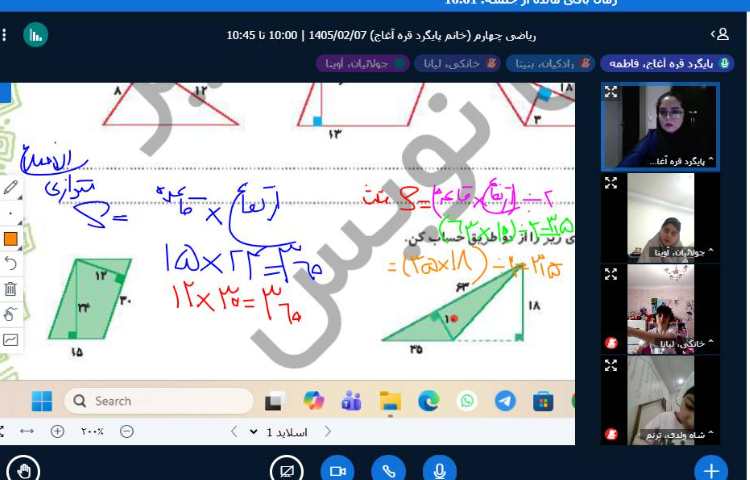Select the pencil drawing tool
This screenshot has height=480, width=750.
point(11,187)
